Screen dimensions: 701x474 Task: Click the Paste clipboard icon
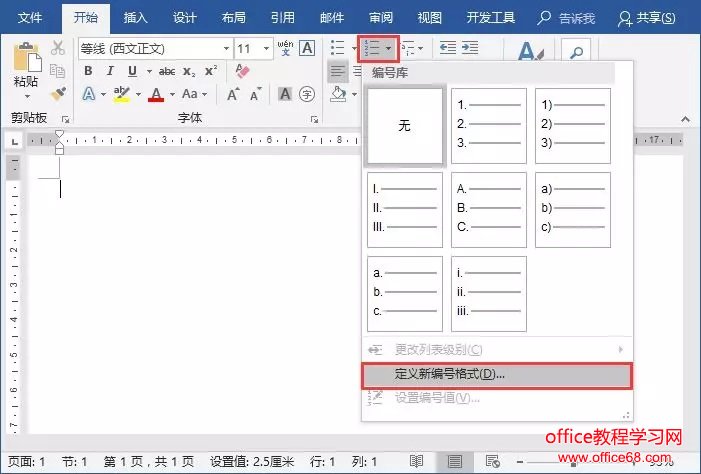coord(27,57)
